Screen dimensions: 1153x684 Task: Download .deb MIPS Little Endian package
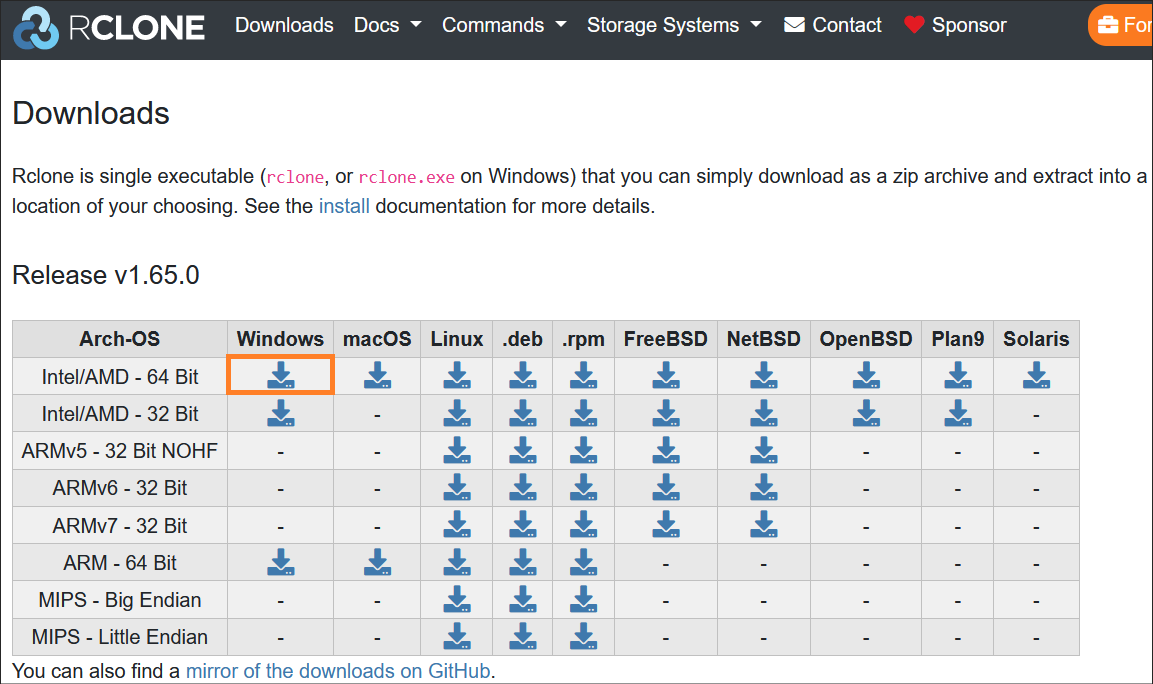tap(523, 636)
